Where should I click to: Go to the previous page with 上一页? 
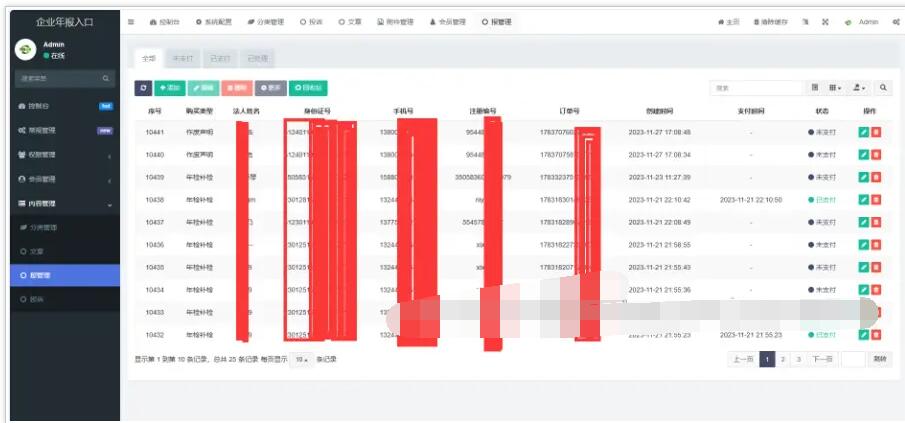pyautogui.click(x=743, y=359)
